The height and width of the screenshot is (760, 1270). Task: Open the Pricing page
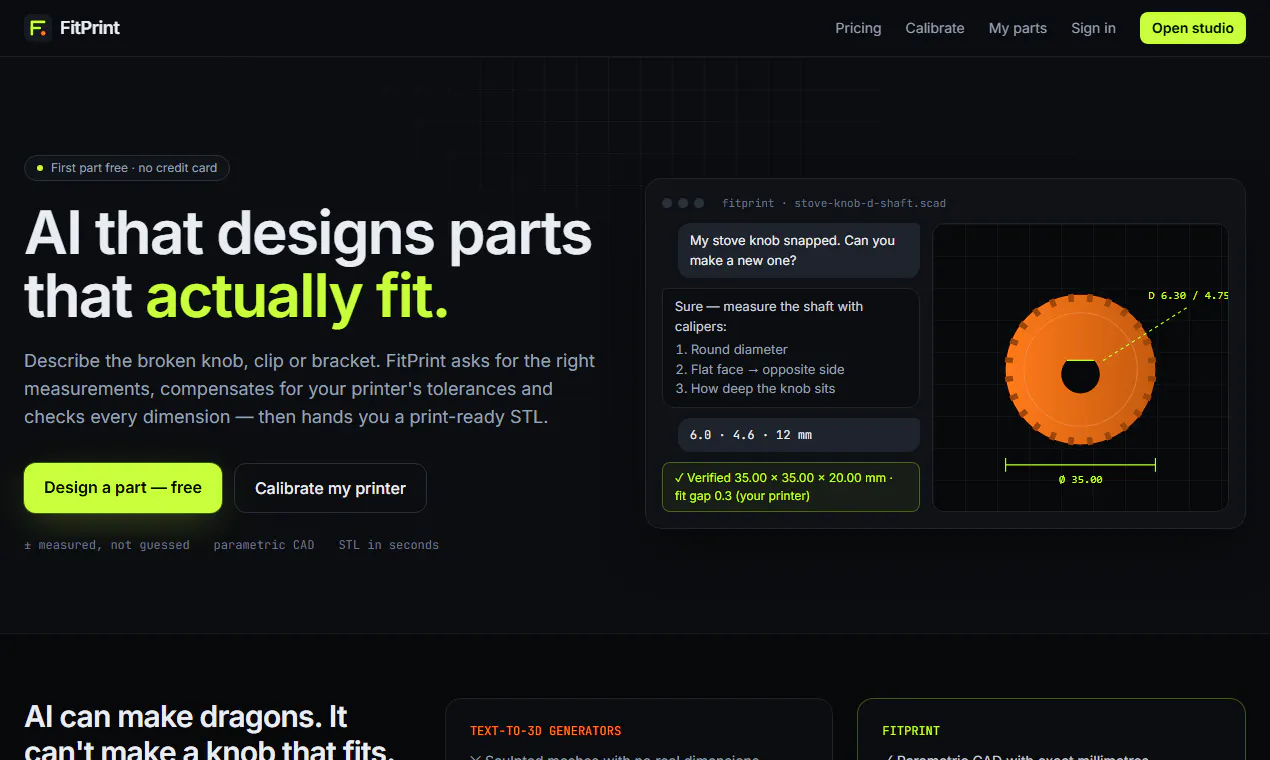tap(858, 28)
